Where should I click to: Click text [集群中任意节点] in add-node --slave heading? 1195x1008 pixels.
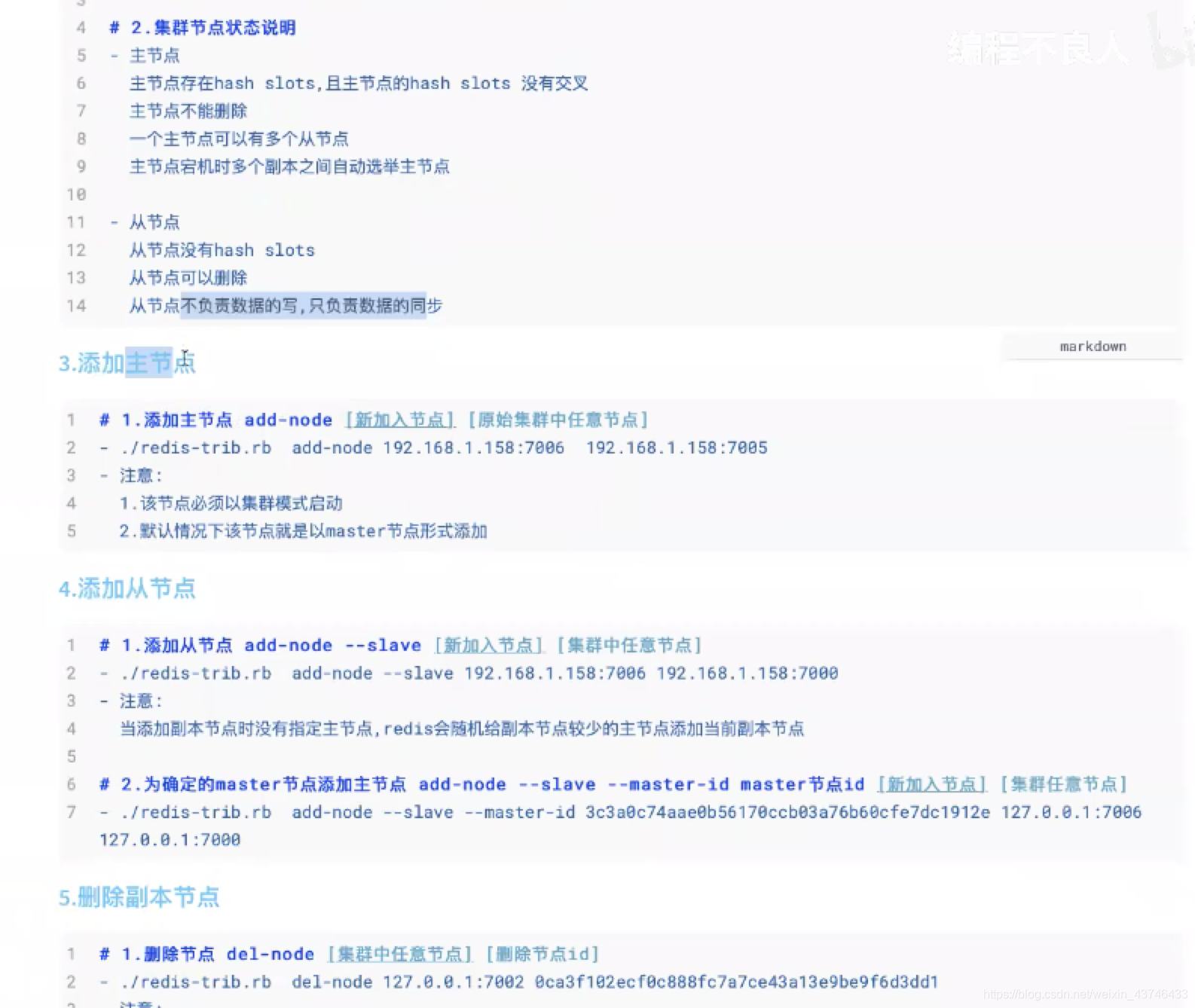[x=630, y=645]
